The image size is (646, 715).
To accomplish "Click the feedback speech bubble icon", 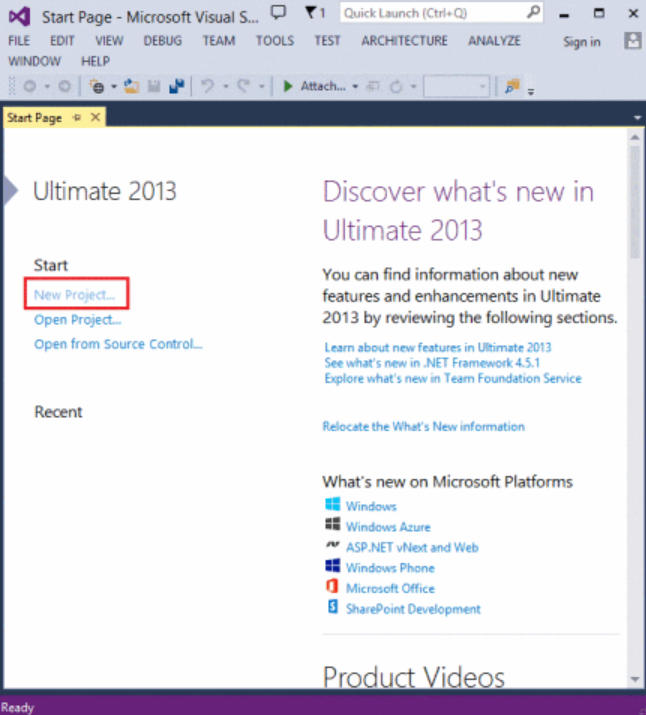I will pyautogui.click(x=279, y=13).
